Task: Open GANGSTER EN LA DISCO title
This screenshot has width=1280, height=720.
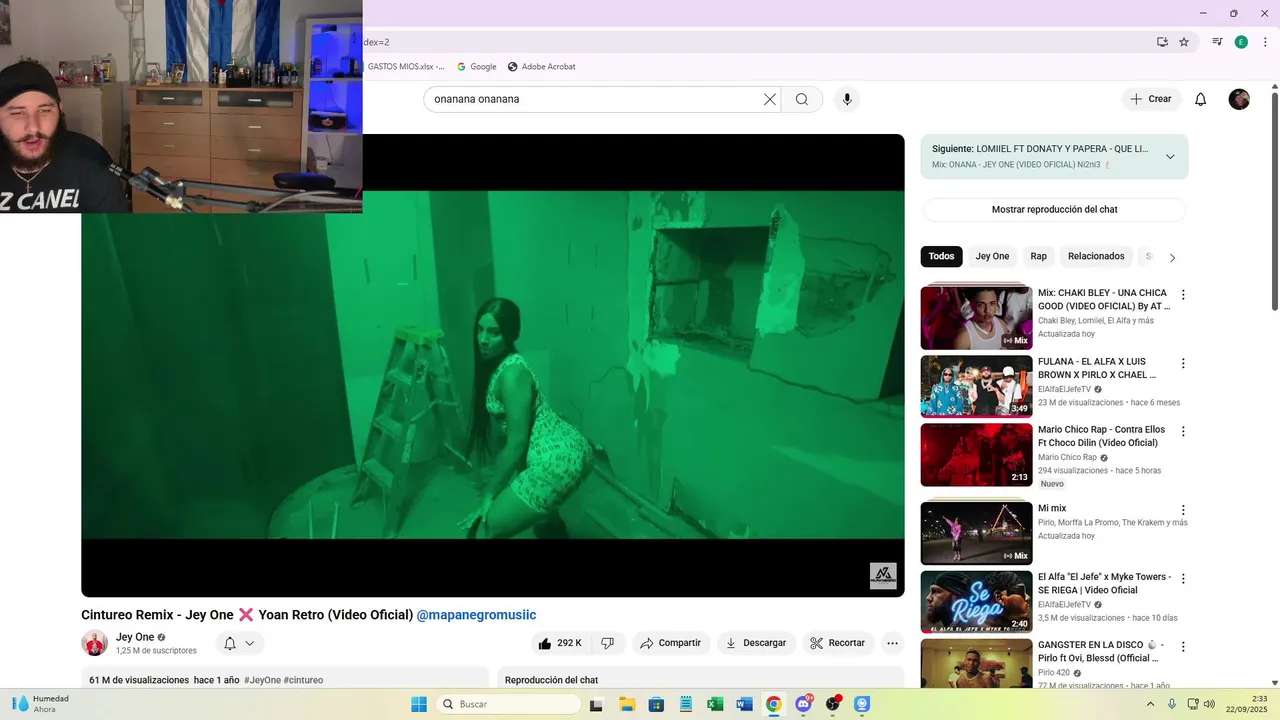Action: (x=1100, y=651)
